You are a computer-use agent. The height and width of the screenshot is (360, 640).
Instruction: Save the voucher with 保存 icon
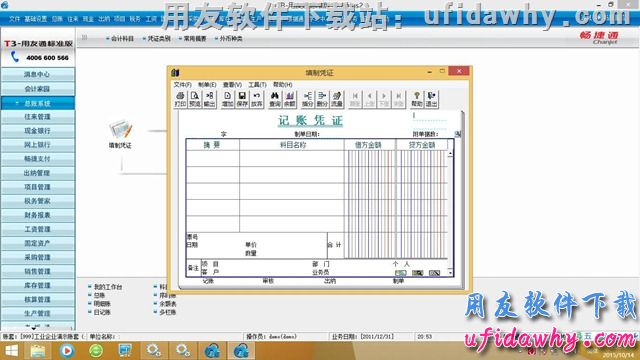point(242,99)
